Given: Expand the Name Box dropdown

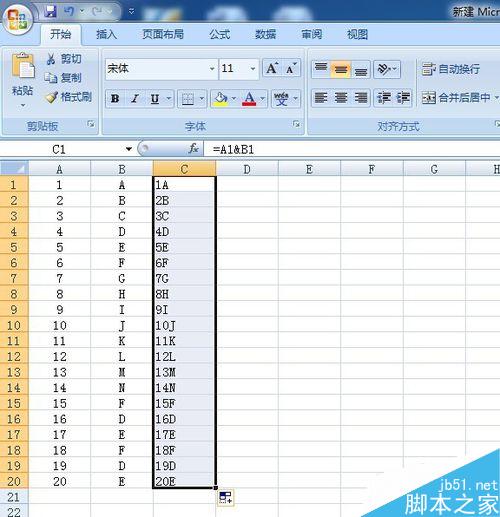Looking at the screenshot, I should pos(129,149).
